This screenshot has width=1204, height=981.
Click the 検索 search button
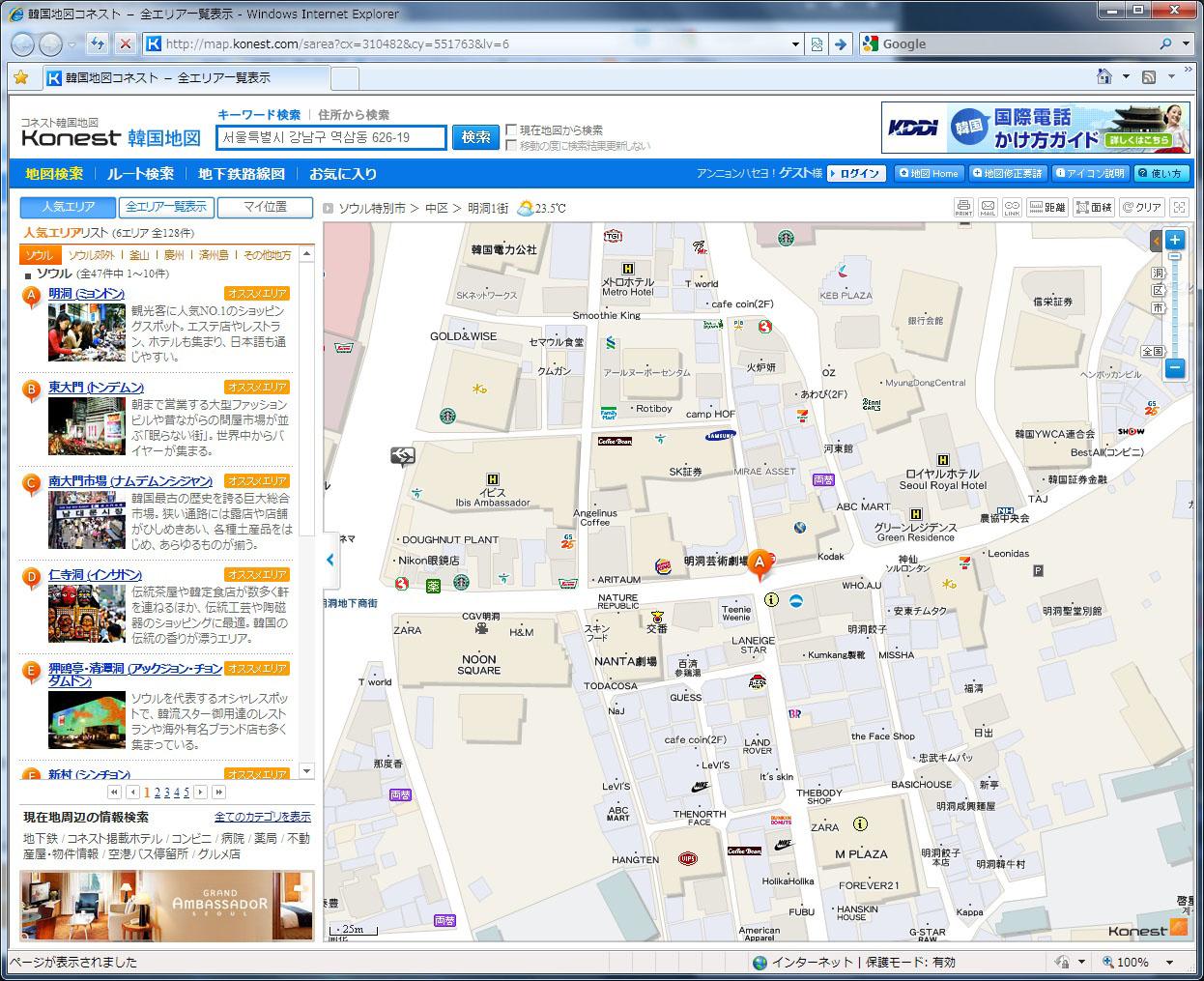coord(476,137)
